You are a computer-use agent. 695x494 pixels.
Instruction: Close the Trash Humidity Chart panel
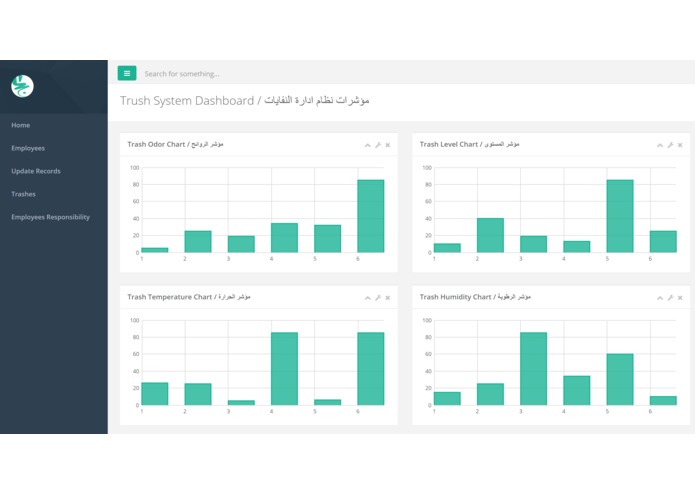point(680,298)
